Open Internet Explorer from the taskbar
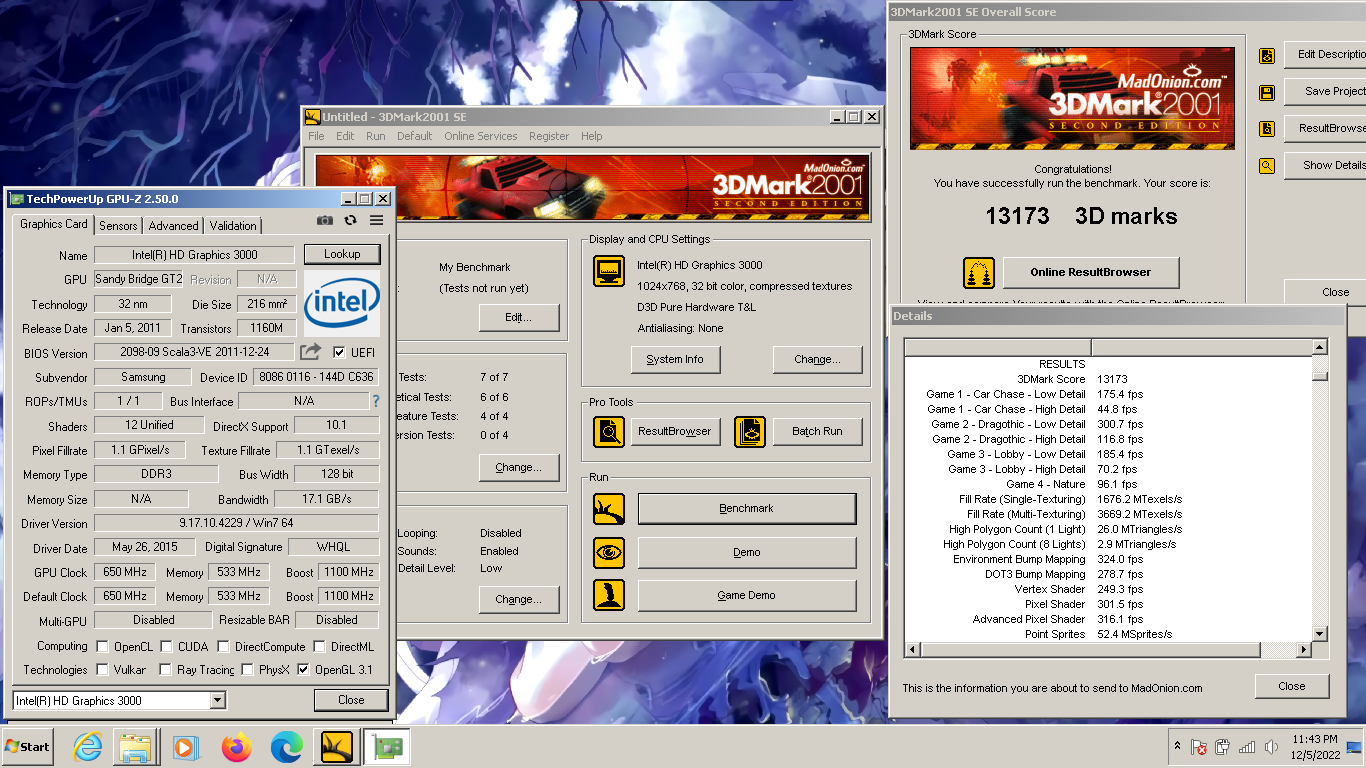The height and width of the screenshot is (768, 1366). [x=88, y=747]
